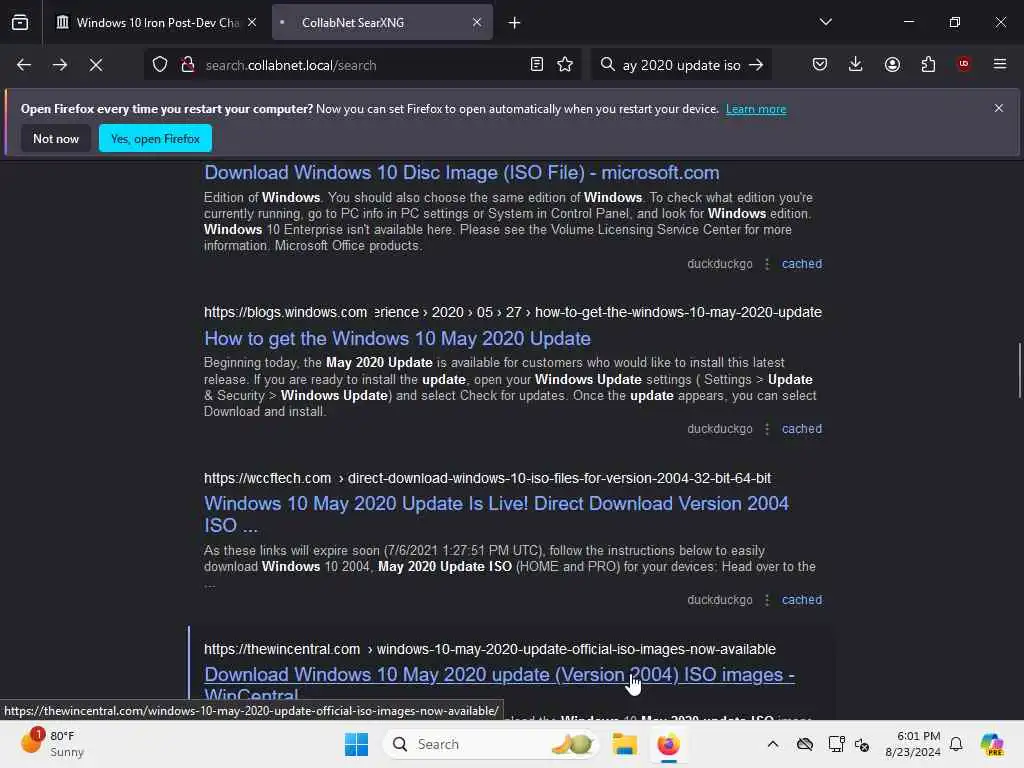This screenshot has width=1024, height=768.
Task: Open Firefox View recent browsing icon
Action: pyautogui.click(x=20, y=22)
